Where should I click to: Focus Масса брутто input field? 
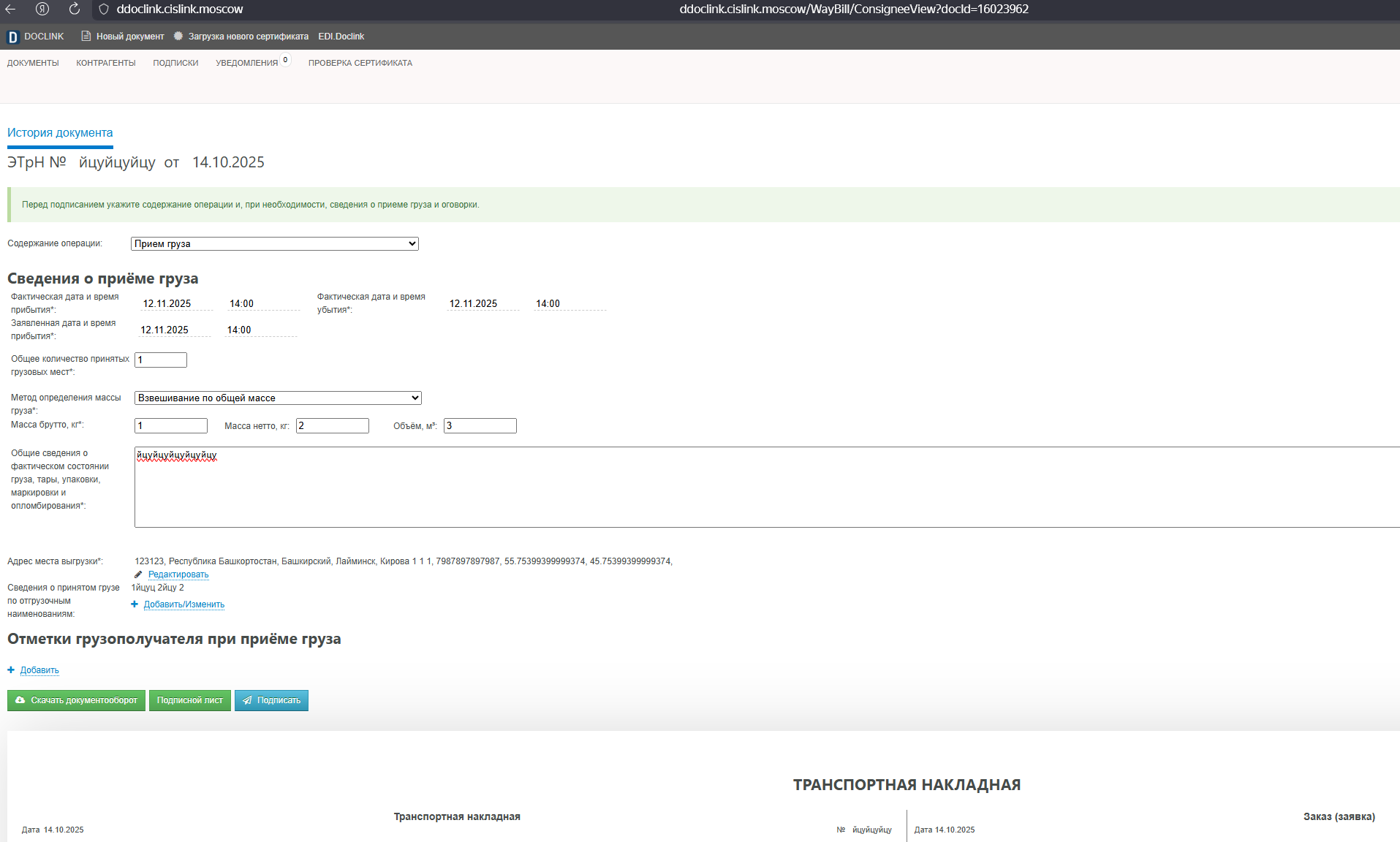point(171,425)
